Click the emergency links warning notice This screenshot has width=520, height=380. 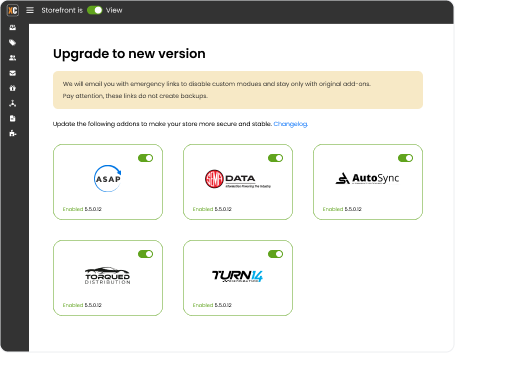click(x=238, y=90)
